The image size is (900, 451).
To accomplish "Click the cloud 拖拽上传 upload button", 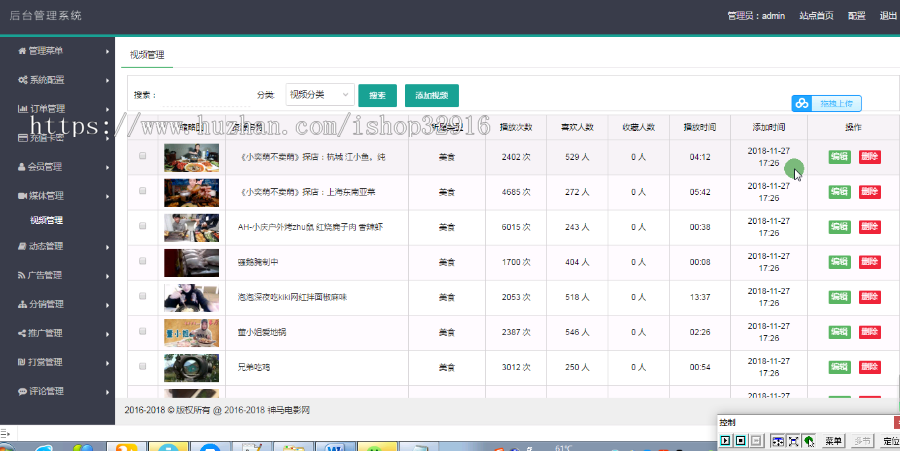I will (x=827, y=103).
